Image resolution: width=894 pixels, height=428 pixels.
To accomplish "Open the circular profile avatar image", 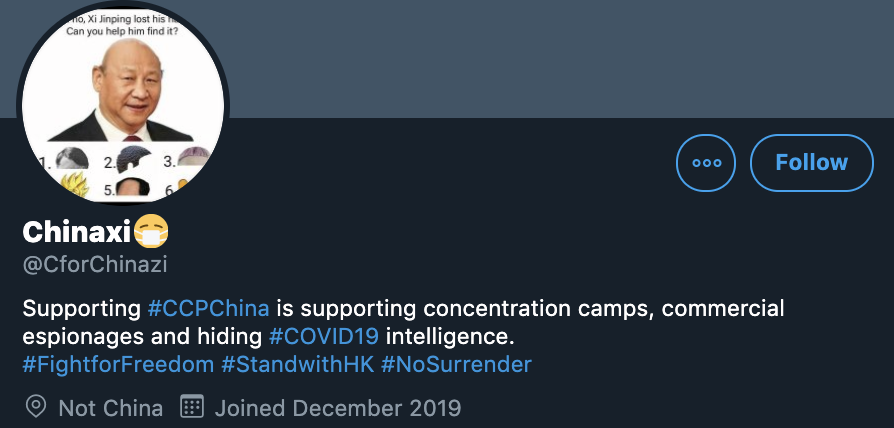I will point(123,103).
